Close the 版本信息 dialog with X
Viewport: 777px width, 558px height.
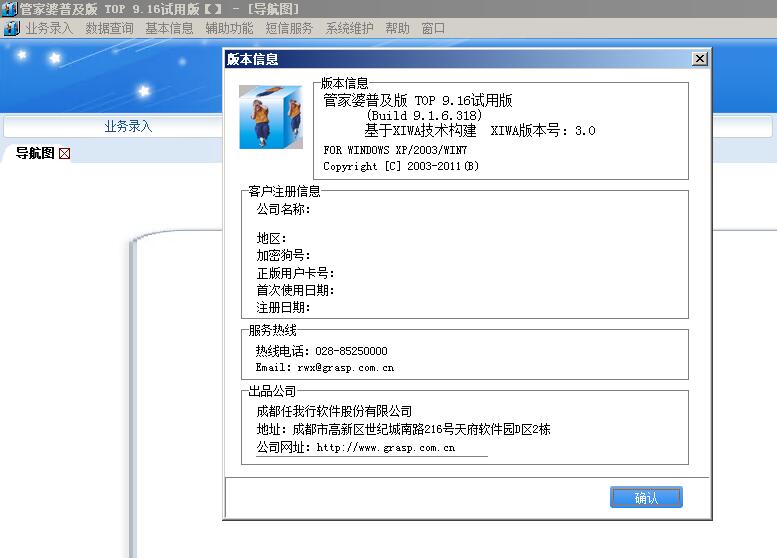click(x=700, y=59)
